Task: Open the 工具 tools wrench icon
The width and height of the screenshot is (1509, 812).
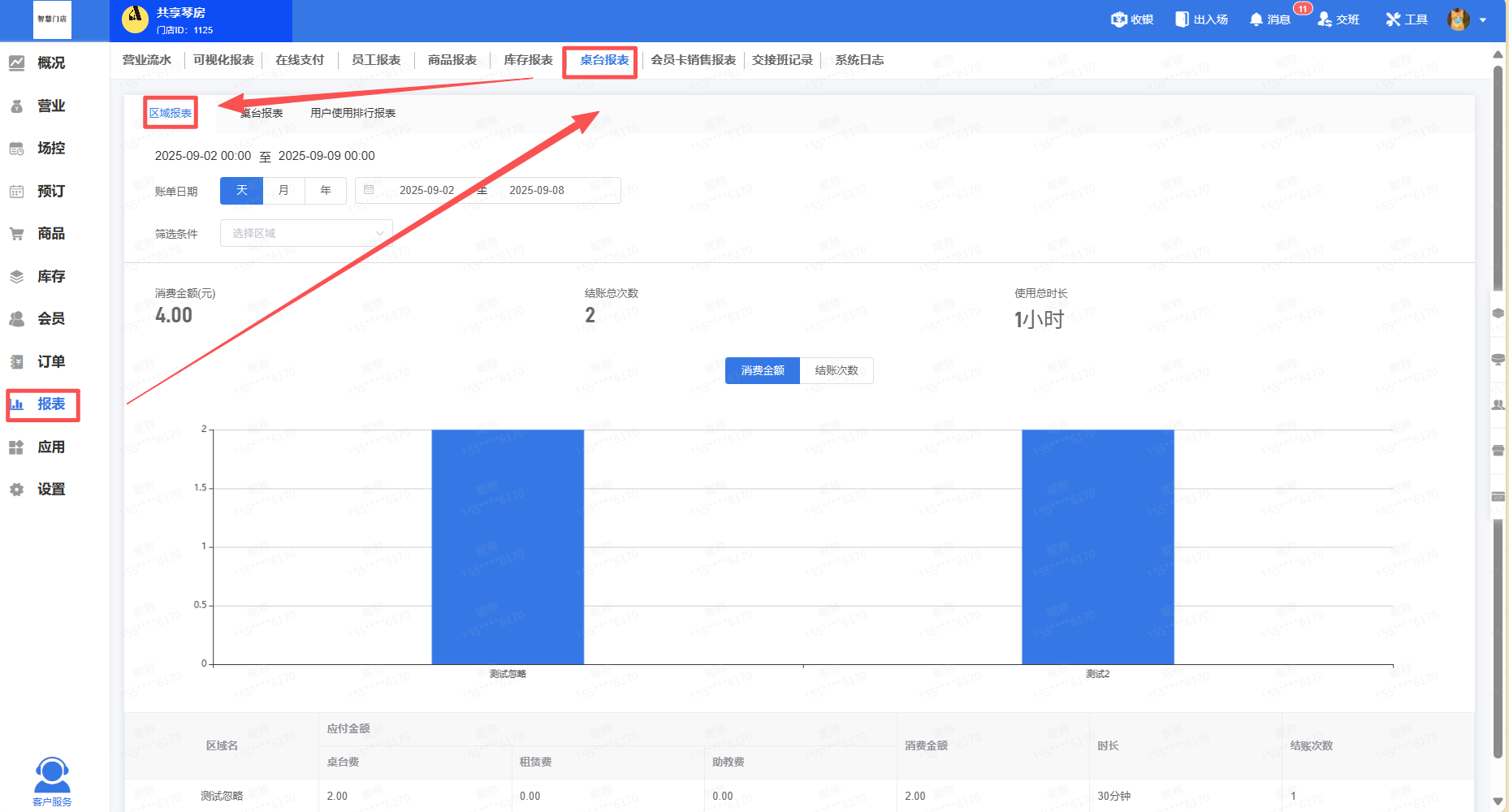Action: (1394, 19)
